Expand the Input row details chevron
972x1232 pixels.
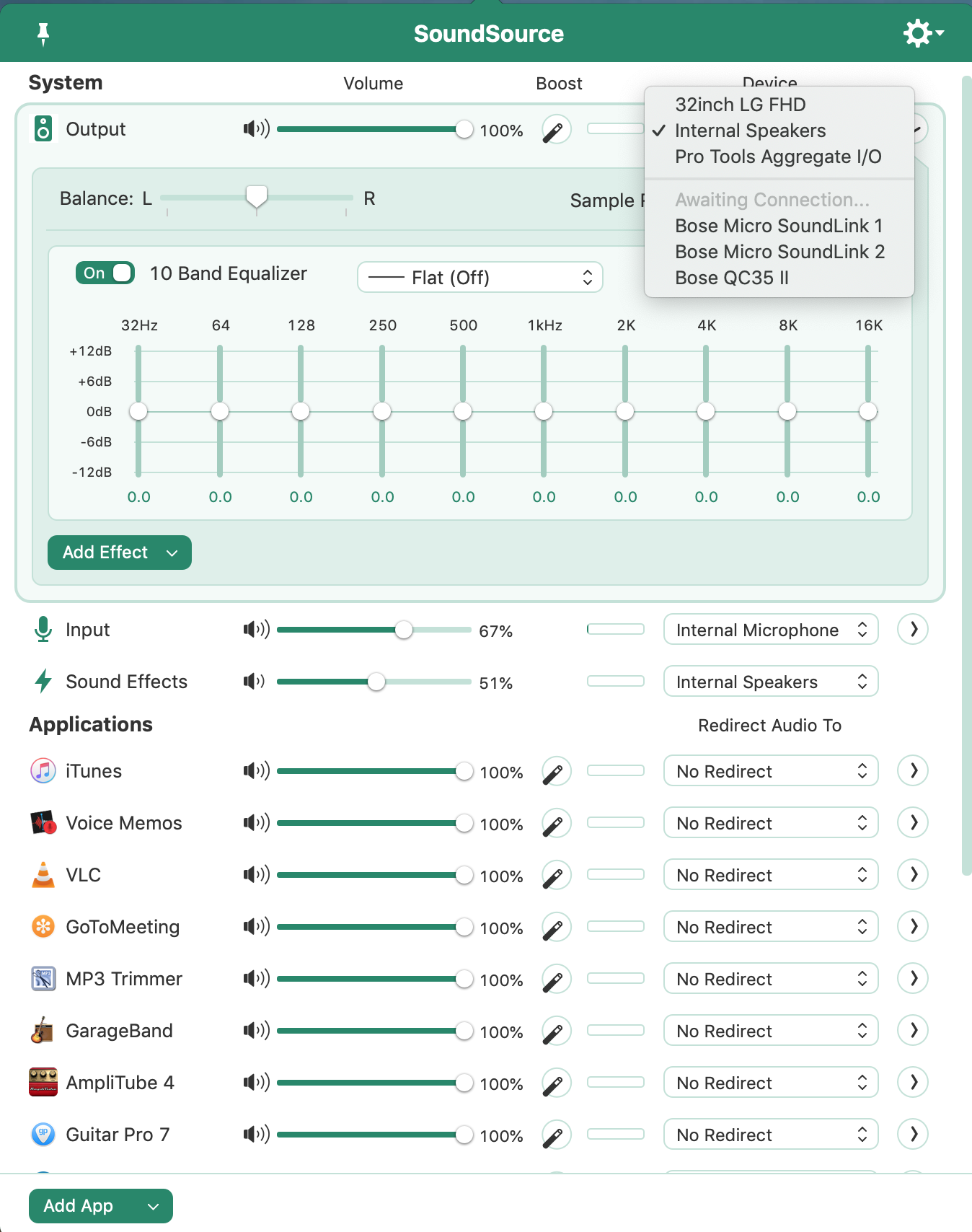click(913, 630)
